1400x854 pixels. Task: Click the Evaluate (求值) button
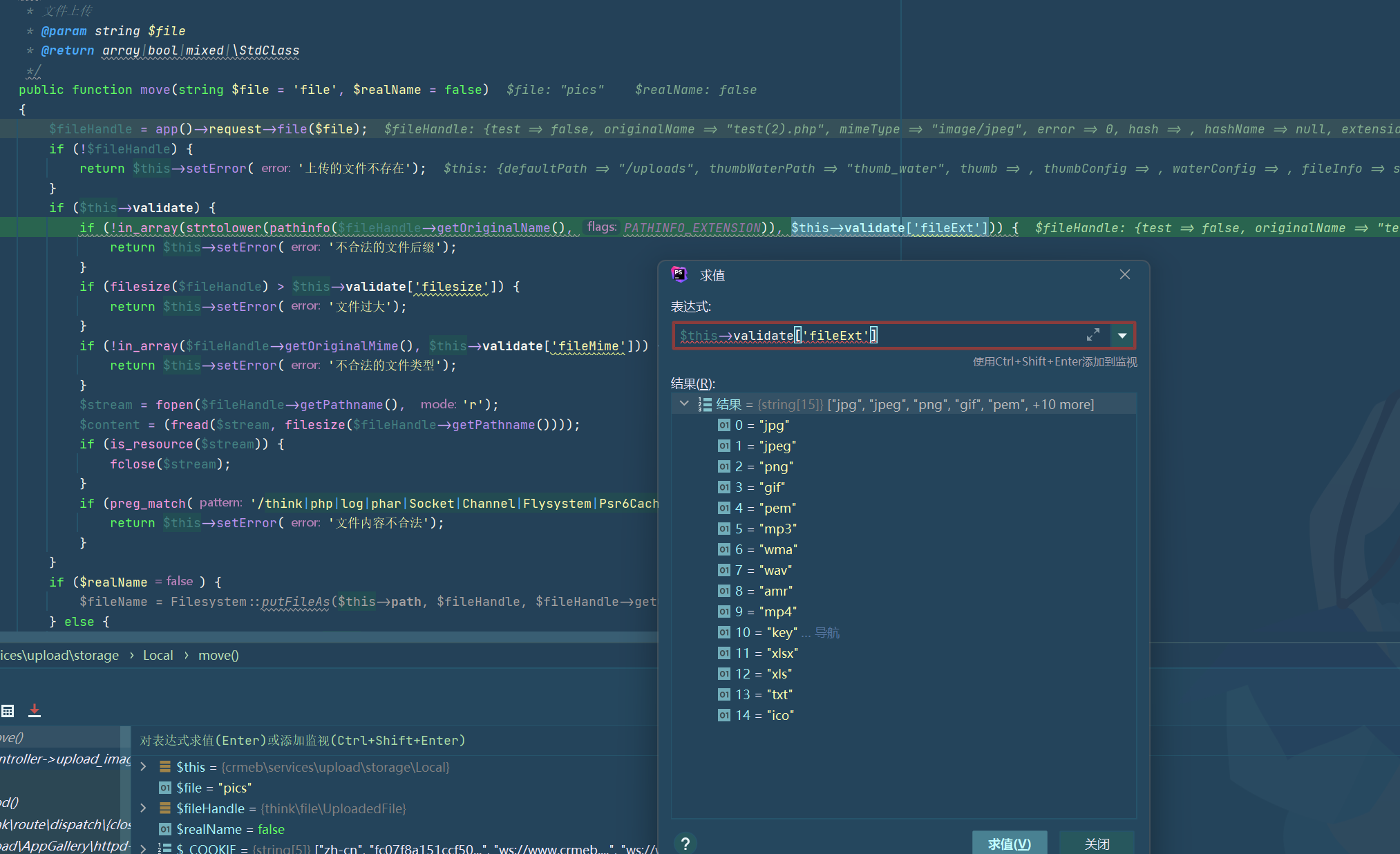1009,843
